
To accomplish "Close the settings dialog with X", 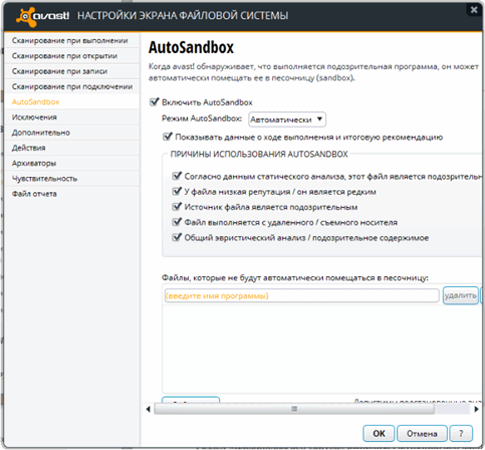I will (474, 10).
